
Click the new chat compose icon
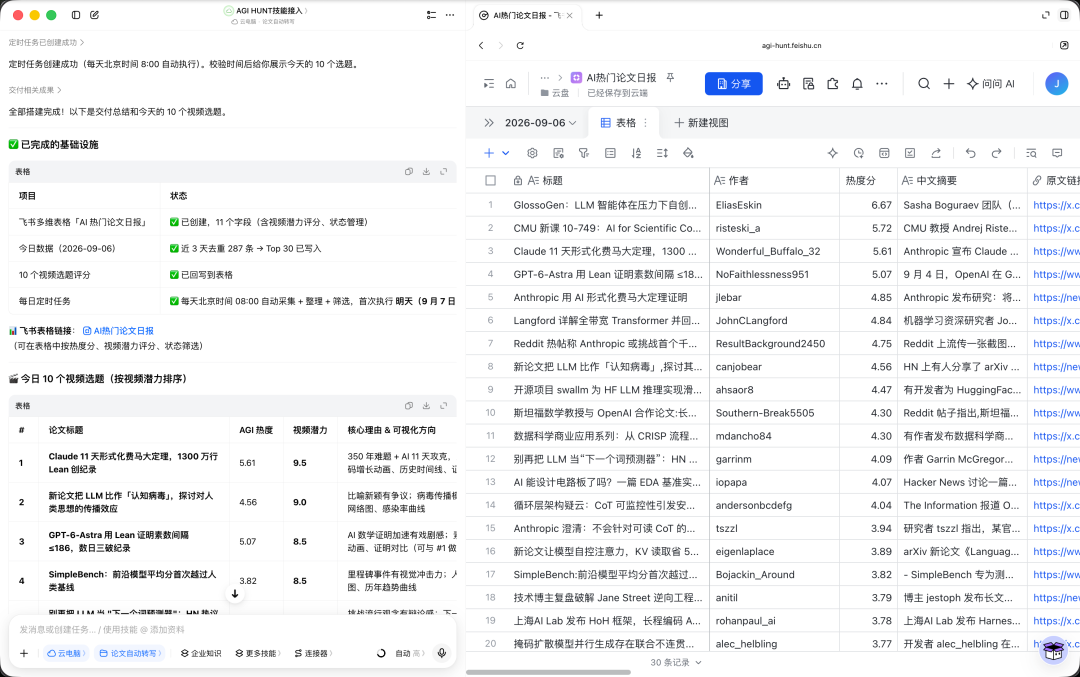(x=94, y=14)
